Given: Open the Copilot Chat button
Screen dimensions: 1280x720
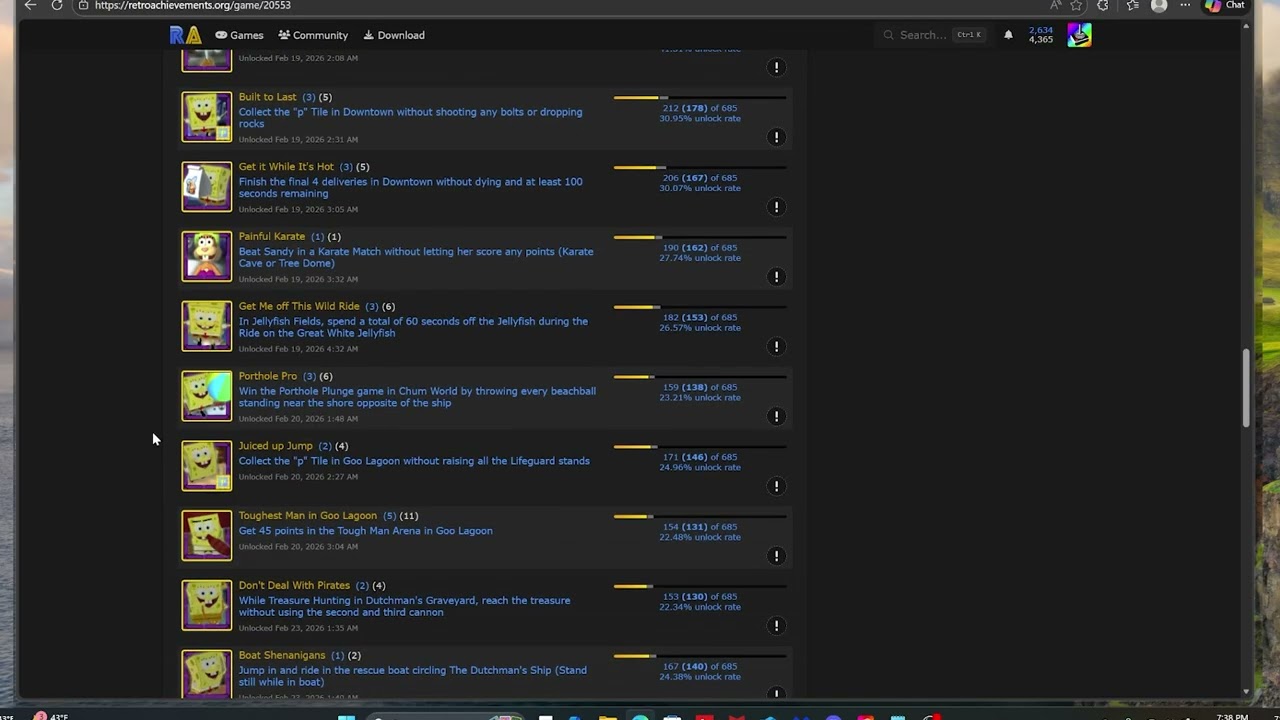Looking at the screenshot, I should tap(1225, 6).
